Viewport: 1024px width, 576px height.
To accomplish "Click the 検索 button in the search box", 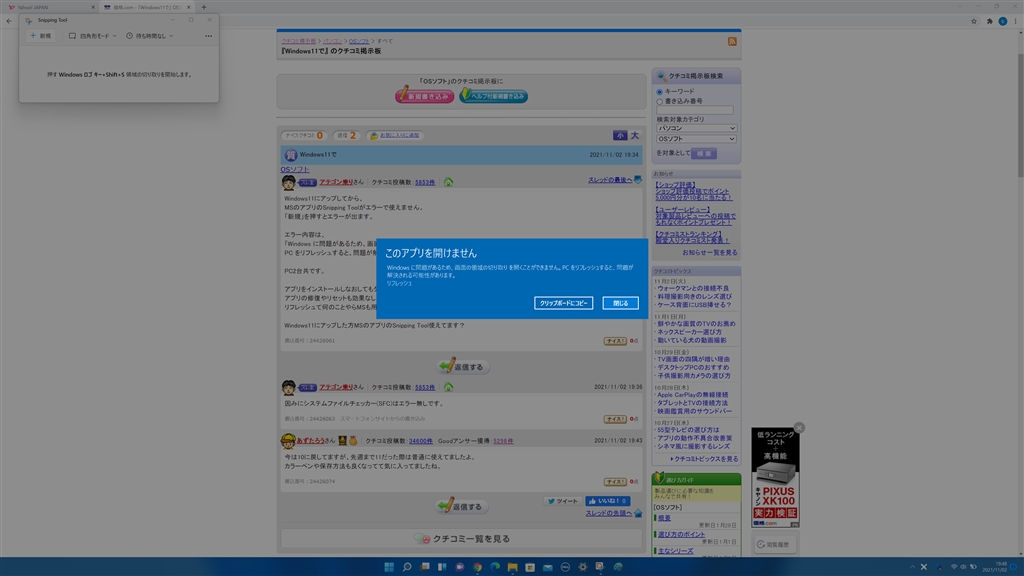I will pos(704,153).
